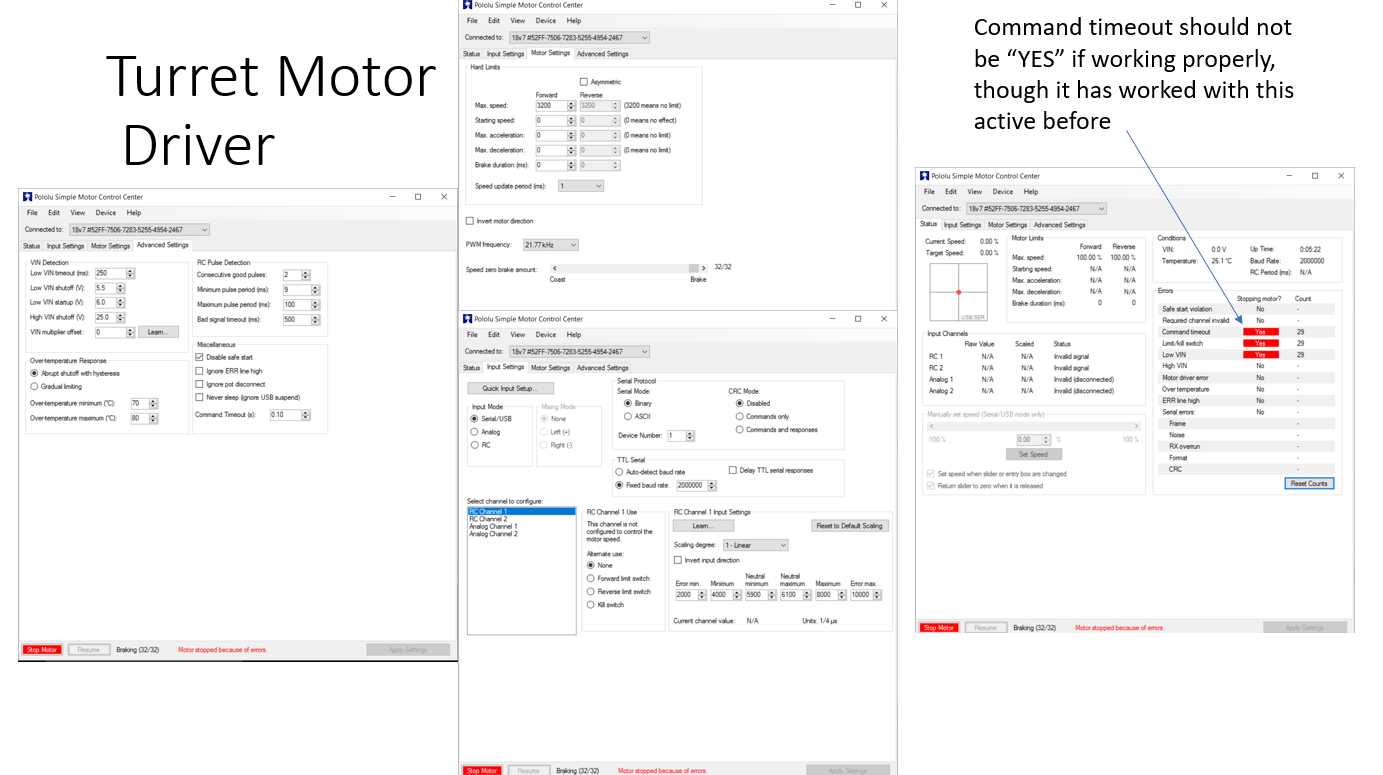
Task: Click the Command timeout red Yes cell
Action: click(1260, 332)
